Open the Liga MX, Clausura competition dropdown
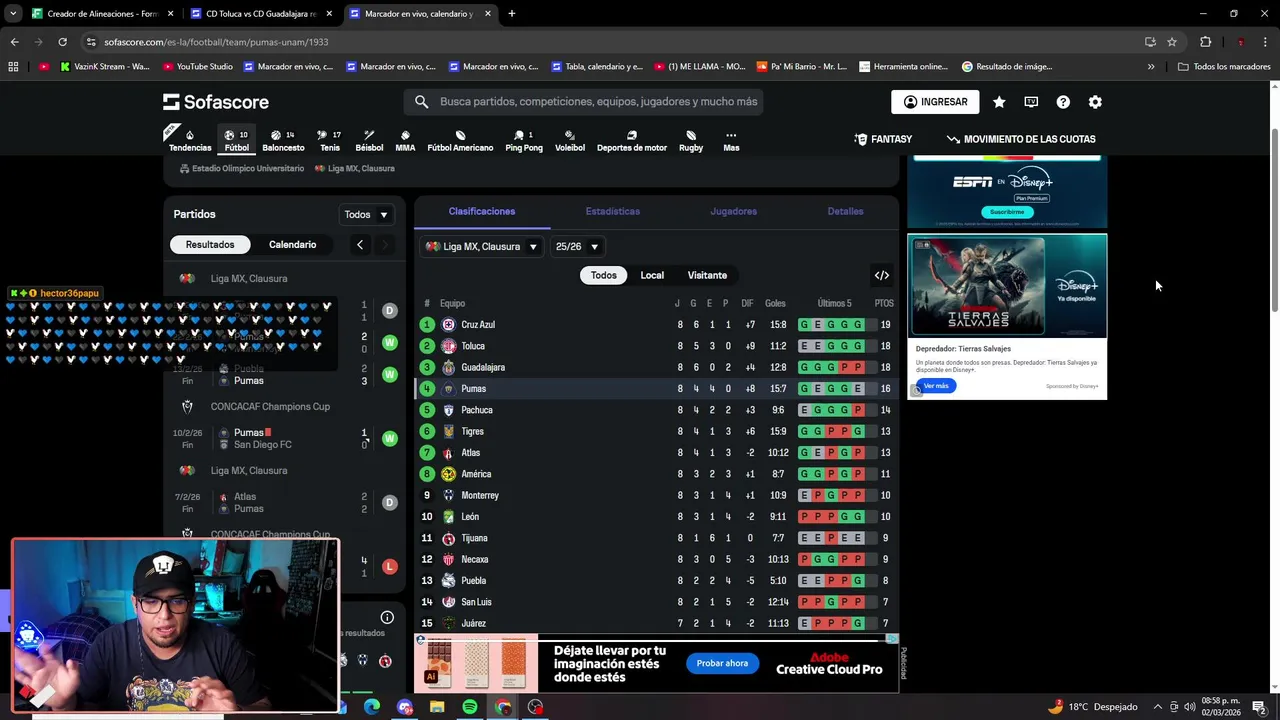The image size is (1280, 720). pyautogui.click(x=482, y=246)
